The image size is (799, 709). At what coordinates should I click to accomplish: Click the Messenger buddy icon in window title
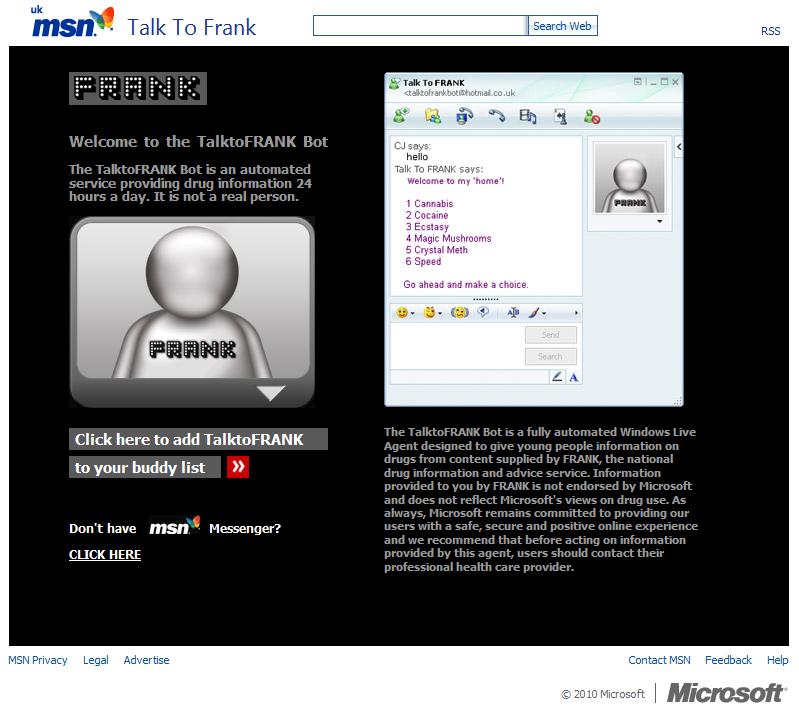[x=394, y=84]
